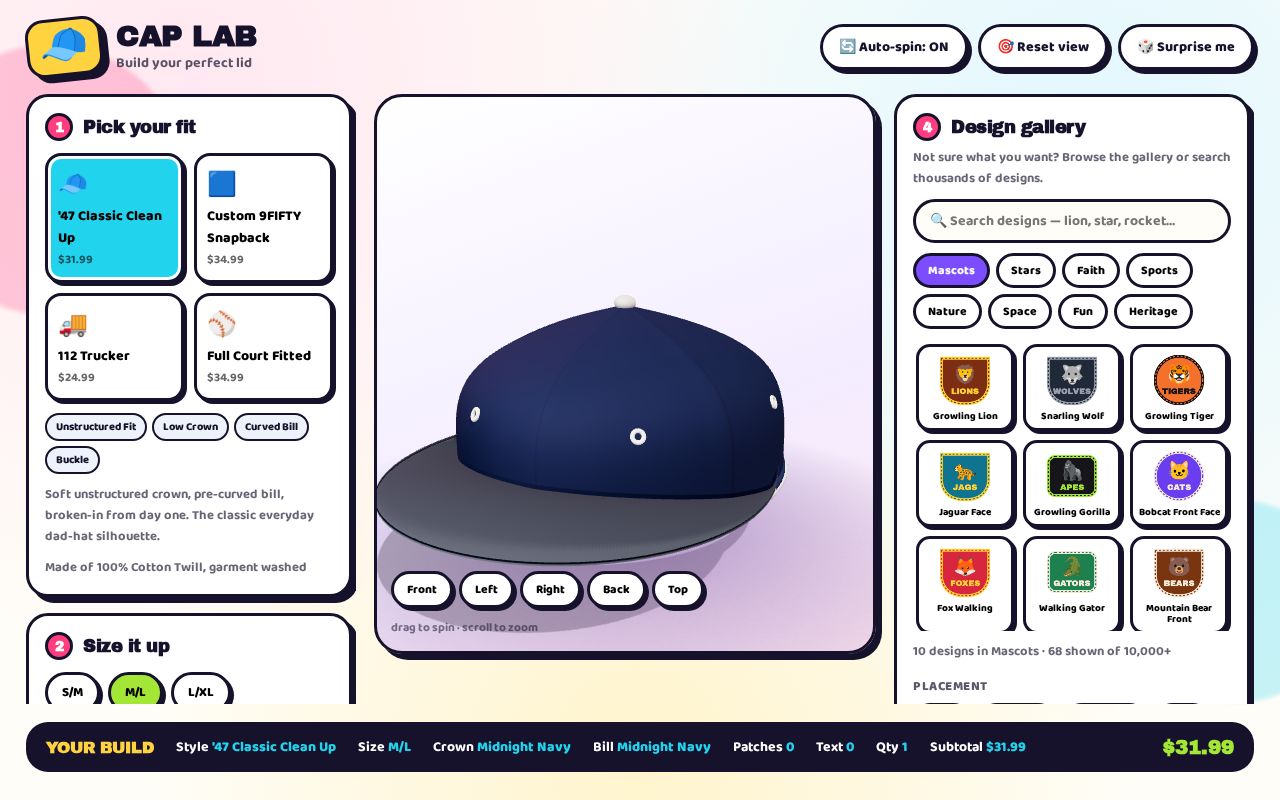Screen dimensions: 1280x800
Task: Switch to the Stars category
Action: pyautogui.click(x=1026, y=270)
